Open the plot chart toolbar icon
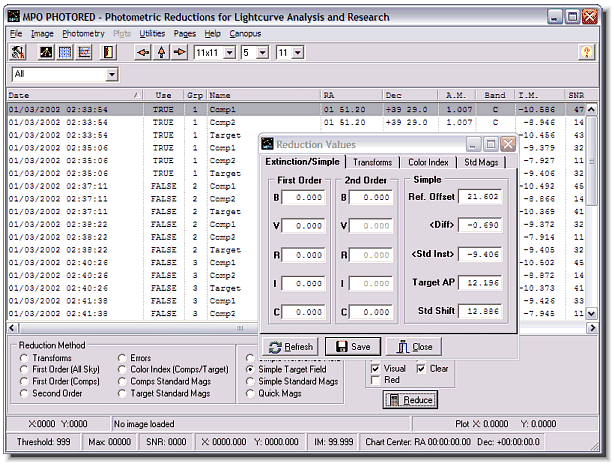The height and width of the screenshot is (464, 614). pos(84,52)
